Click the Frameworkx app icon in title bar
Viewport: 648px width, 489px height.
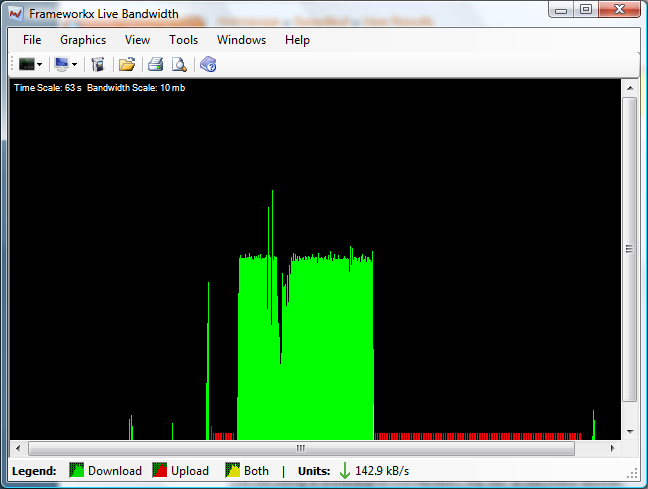click(15, 12)
